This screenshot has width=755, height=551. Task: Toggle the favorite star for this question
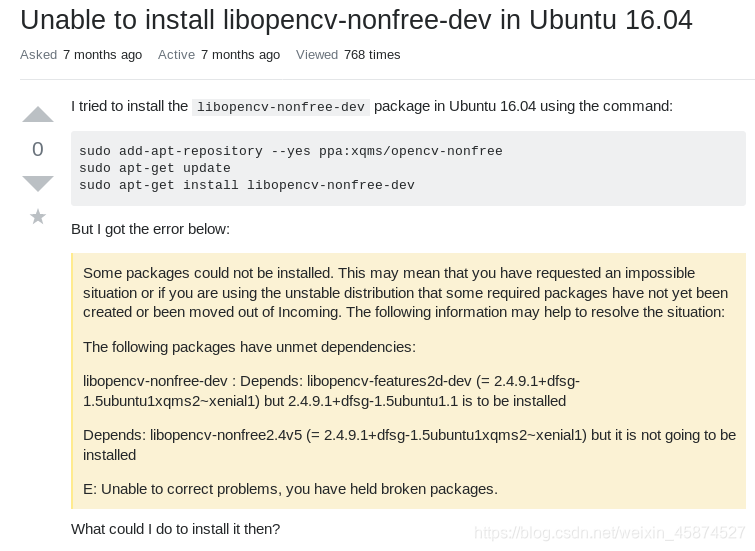tap(38, 216)
